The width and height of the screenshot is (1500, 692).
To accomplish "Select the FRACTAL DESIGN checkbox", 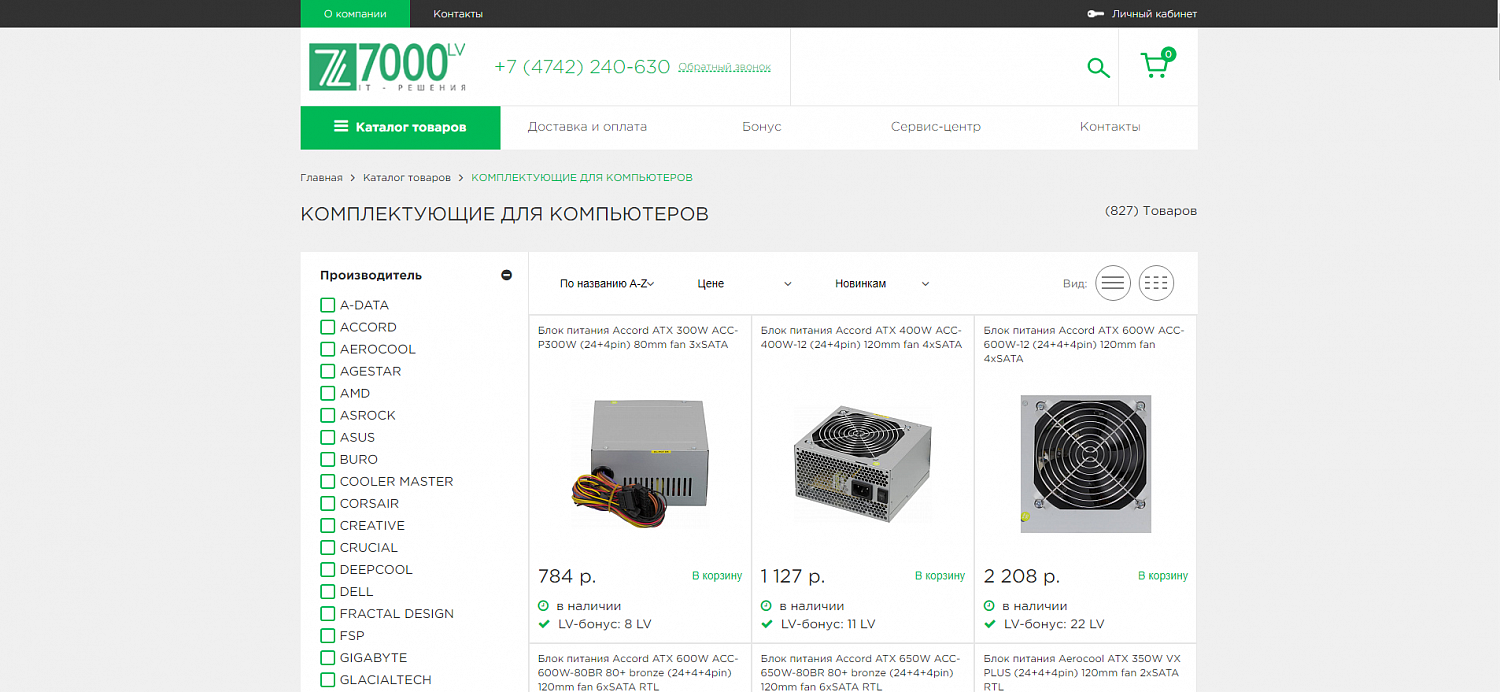I will point(327,613).
